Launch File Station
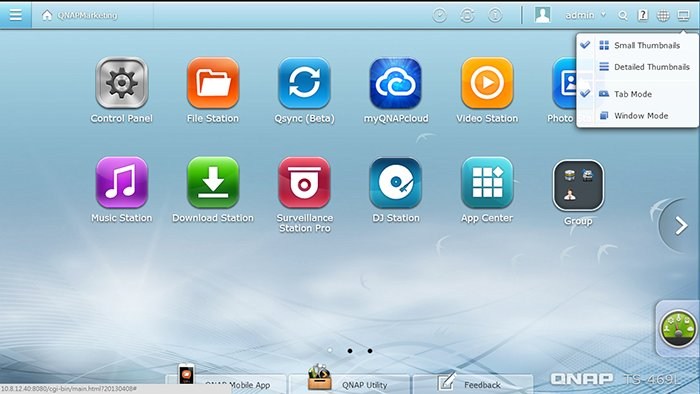The image size is (700, 394). [x=213, y=83]
